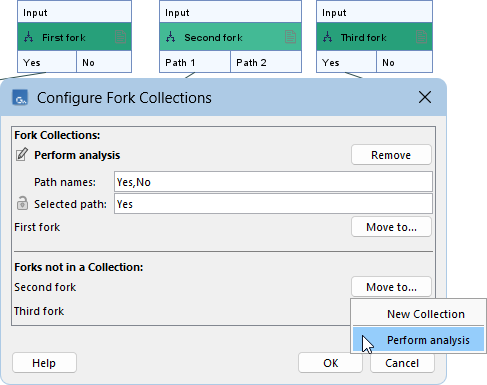The image size is (487, 385).
Task: Remove the Perform analysis collection
Action: 391,155
